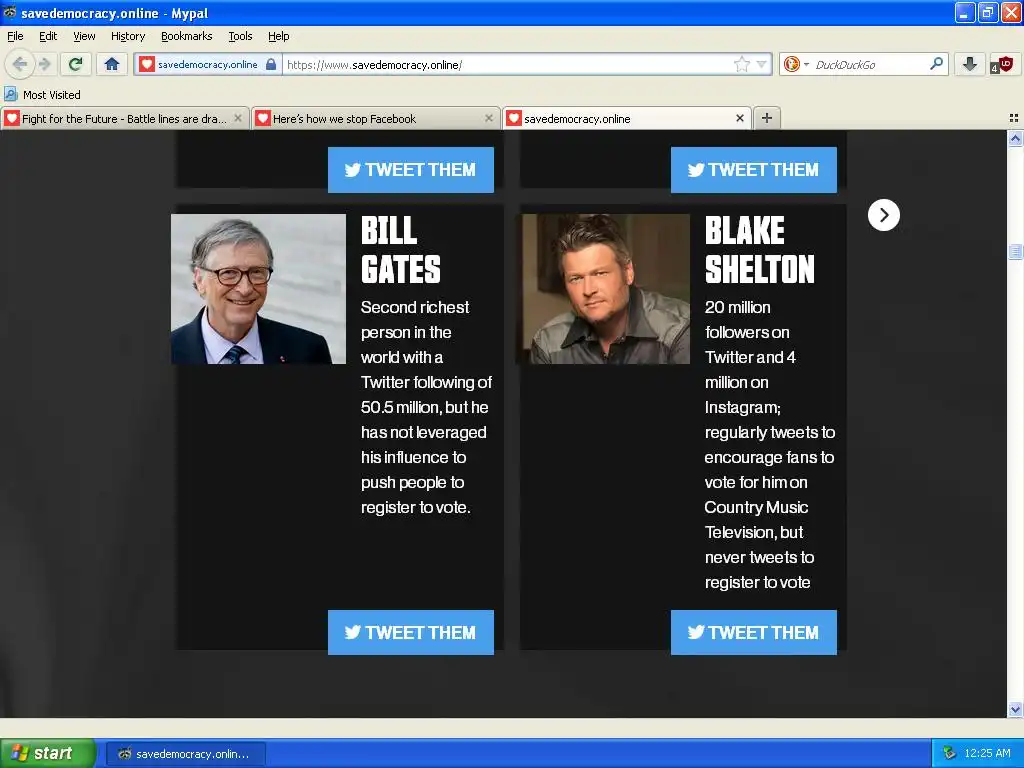Click Tweet Them under Blake Shelton

(x=754, y=632)
